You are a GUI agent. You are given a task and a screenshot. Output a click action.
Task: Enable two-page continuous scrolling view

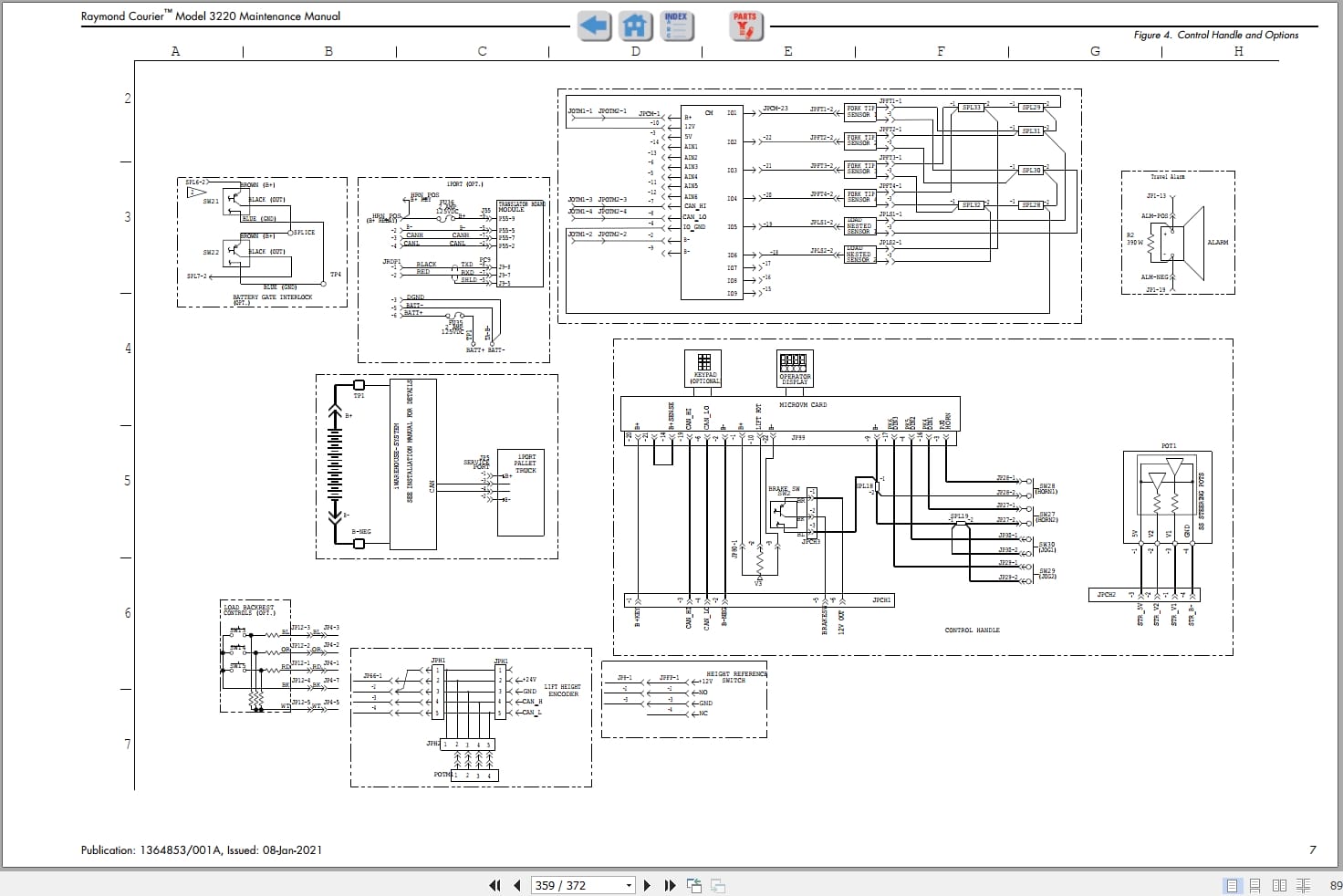tap(1303, 885)
